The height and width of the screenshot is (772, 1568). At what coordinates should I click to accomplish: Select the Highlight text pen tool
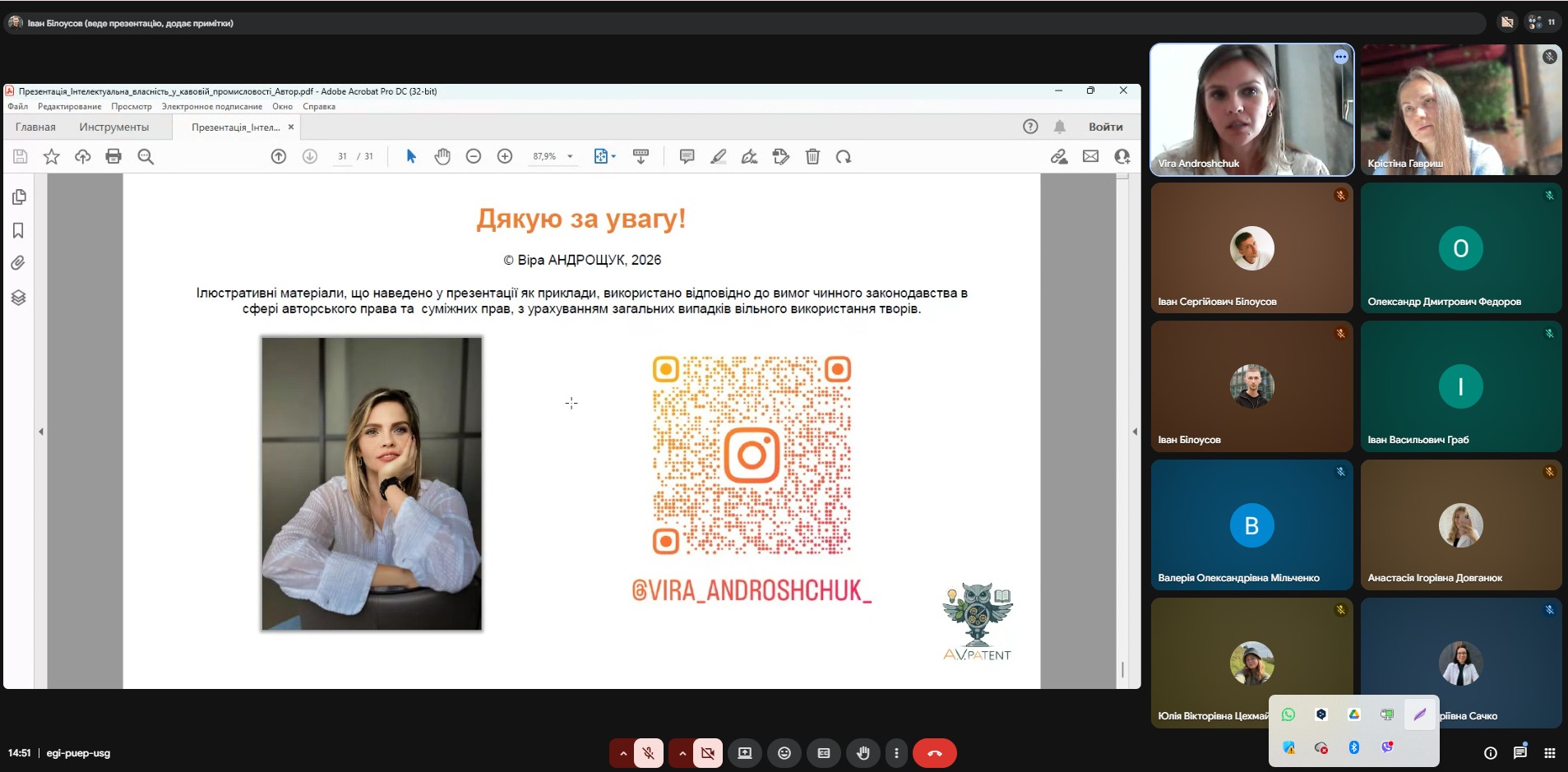[719, 156]
